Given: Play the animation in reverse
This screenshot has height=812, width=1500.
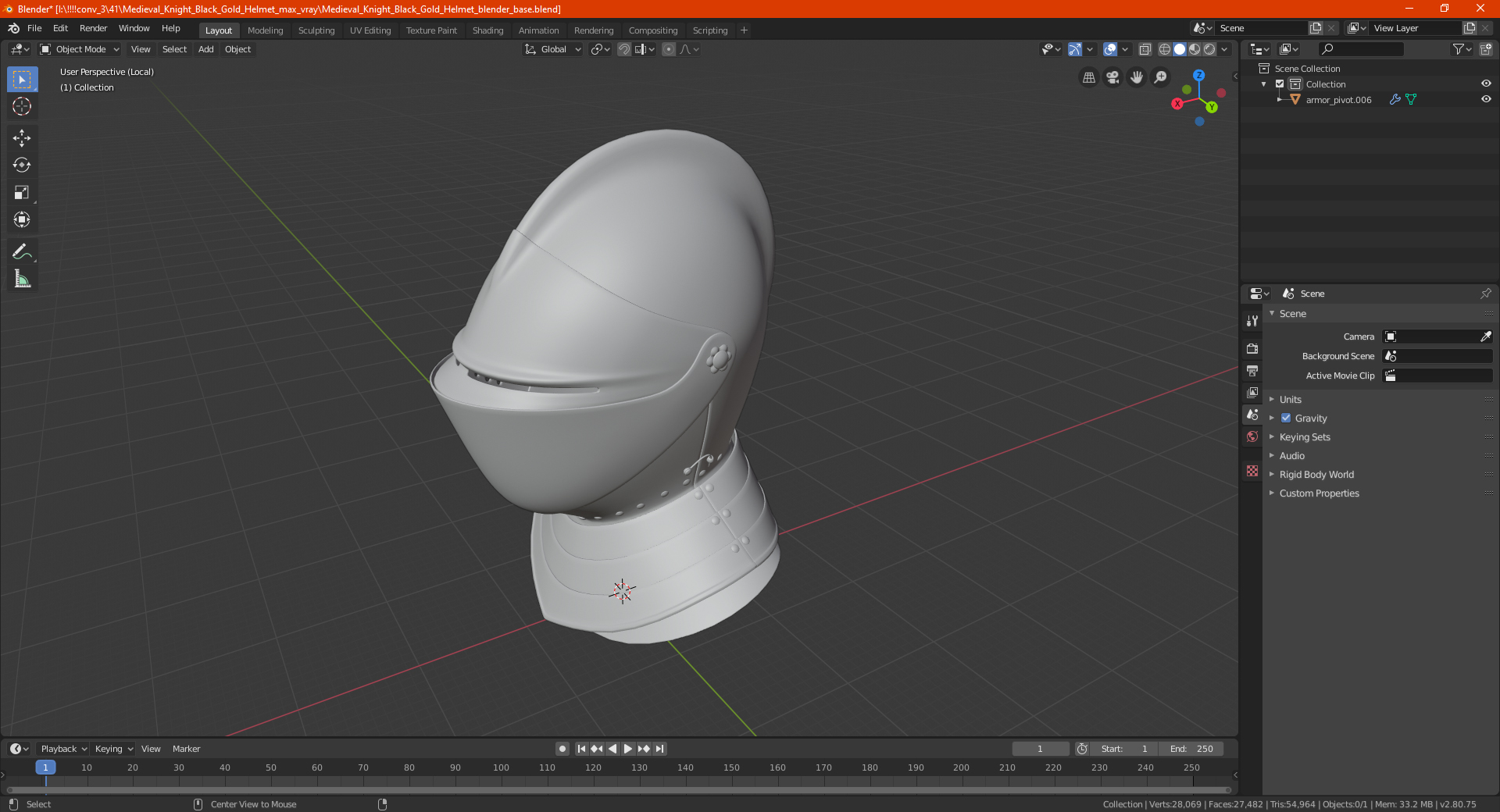Looking at the screenshot, I should tap(612, 749).
